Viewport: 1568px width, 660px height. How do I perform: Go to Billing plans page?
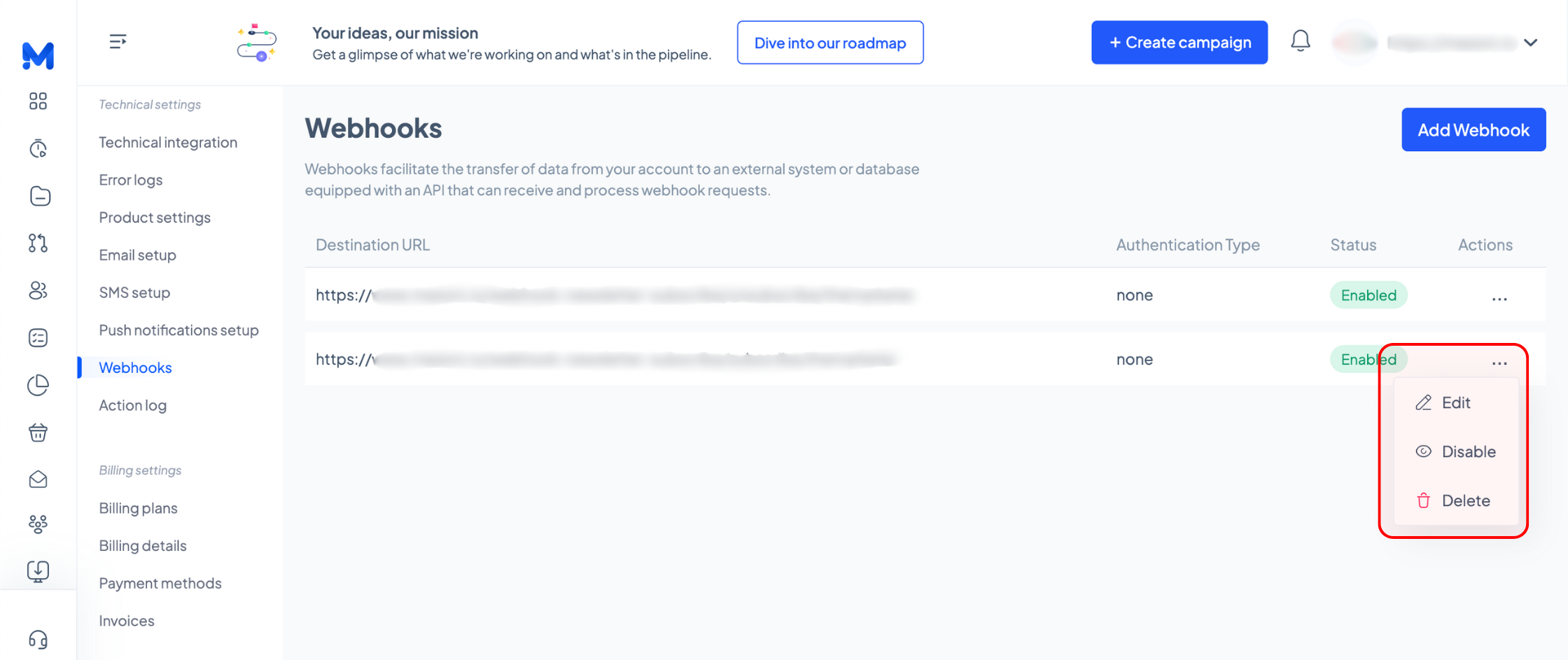[x=138, y=508]
